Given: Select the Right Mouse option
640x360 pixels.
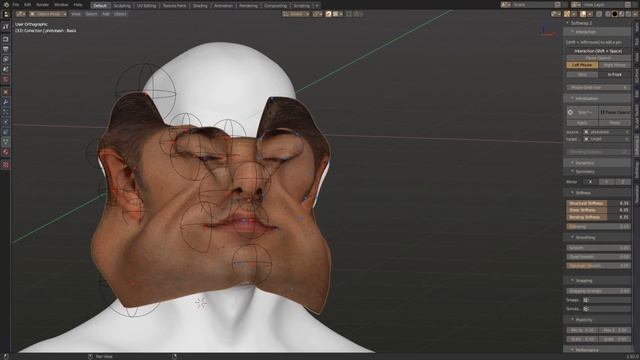Looking at the screenshot, I should click(x=614, y=65).
